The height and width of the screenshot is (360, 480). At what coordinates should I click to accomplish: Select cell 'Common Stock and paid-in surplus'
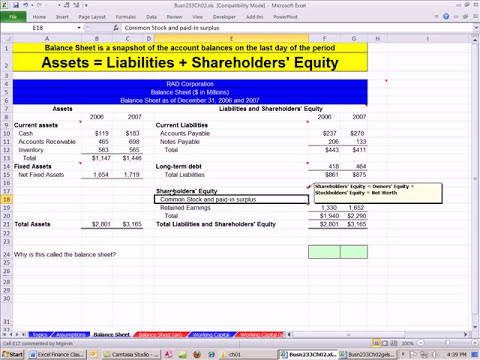[231, 199]
